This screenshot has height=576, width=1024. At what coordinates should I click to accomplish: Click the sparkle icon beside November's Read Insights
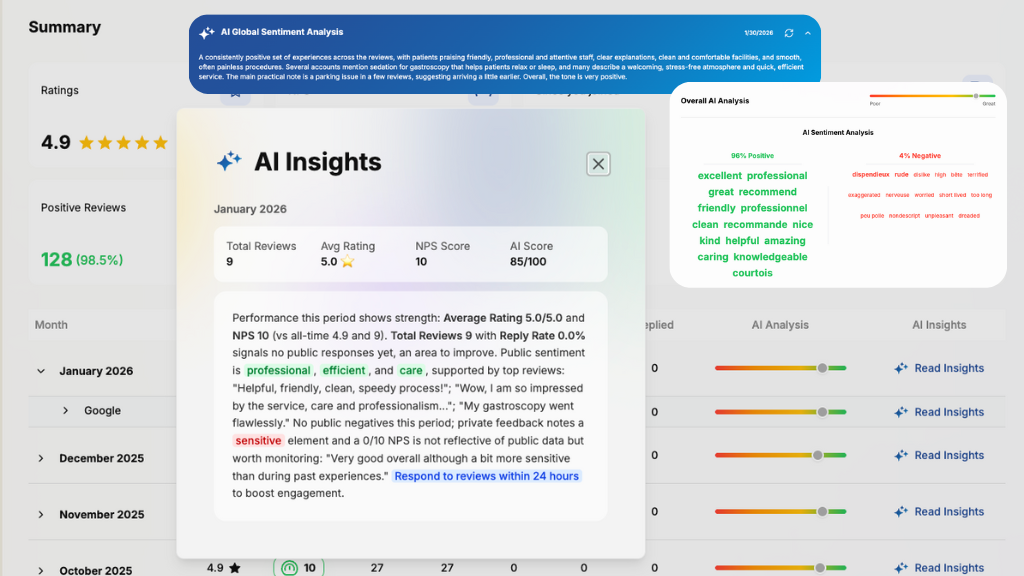pos(901,511)
